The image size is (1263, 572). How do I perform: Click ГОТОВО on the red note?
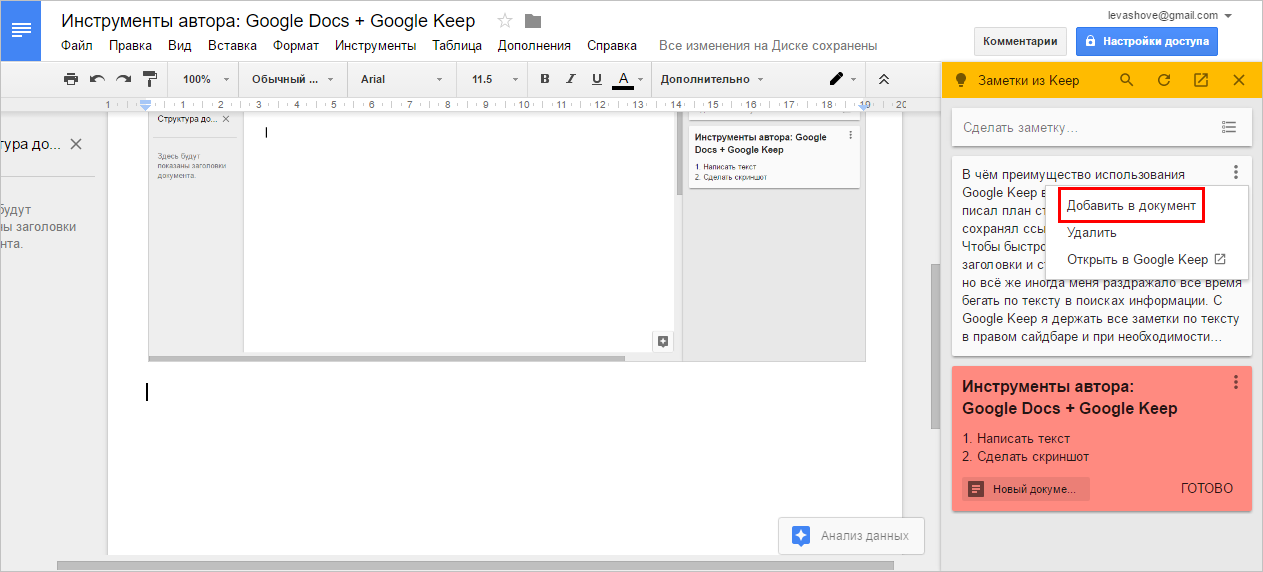pos(1207,489)
